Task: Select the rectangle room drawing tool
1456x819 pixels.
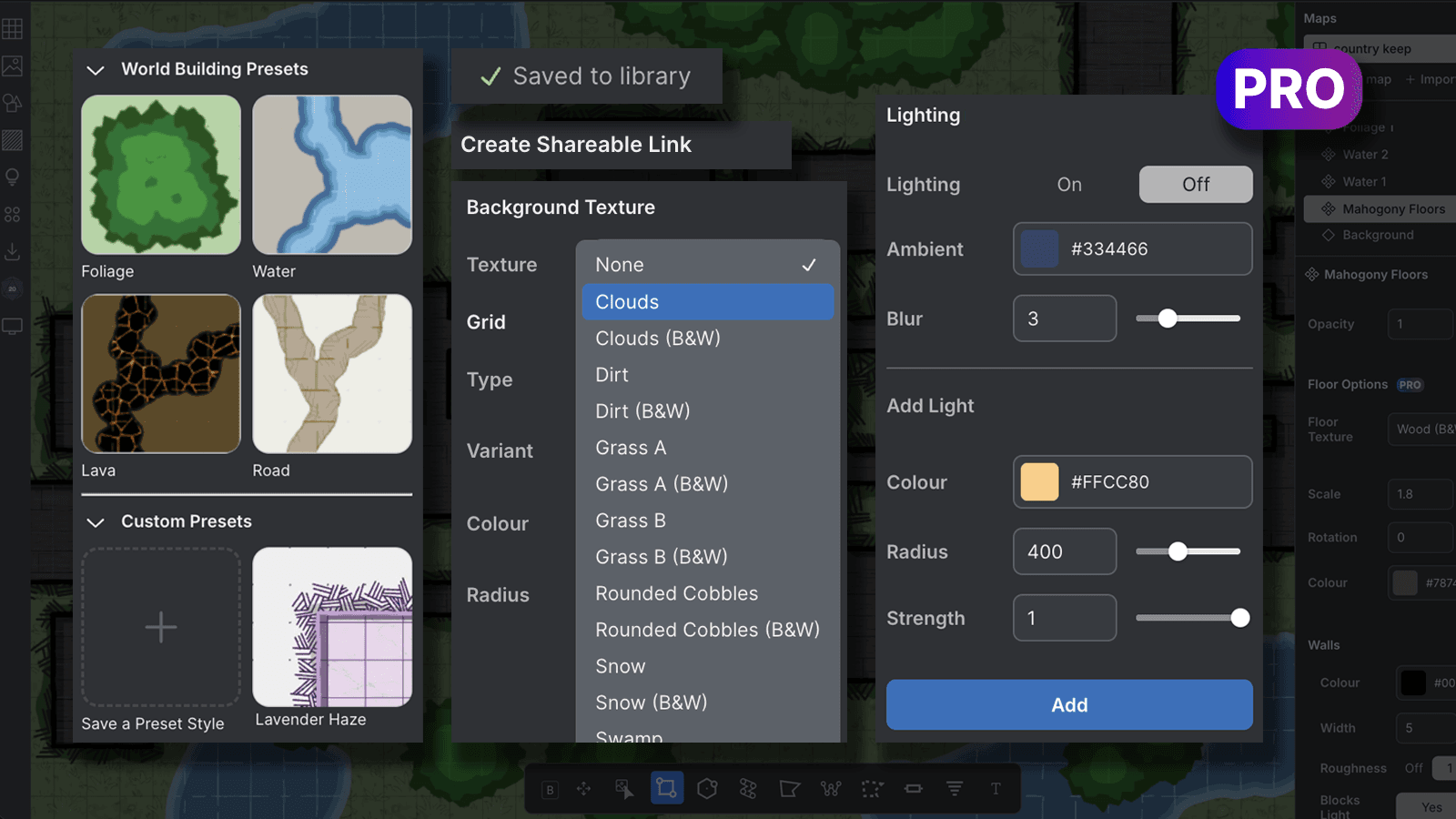Action: (666, 788)
